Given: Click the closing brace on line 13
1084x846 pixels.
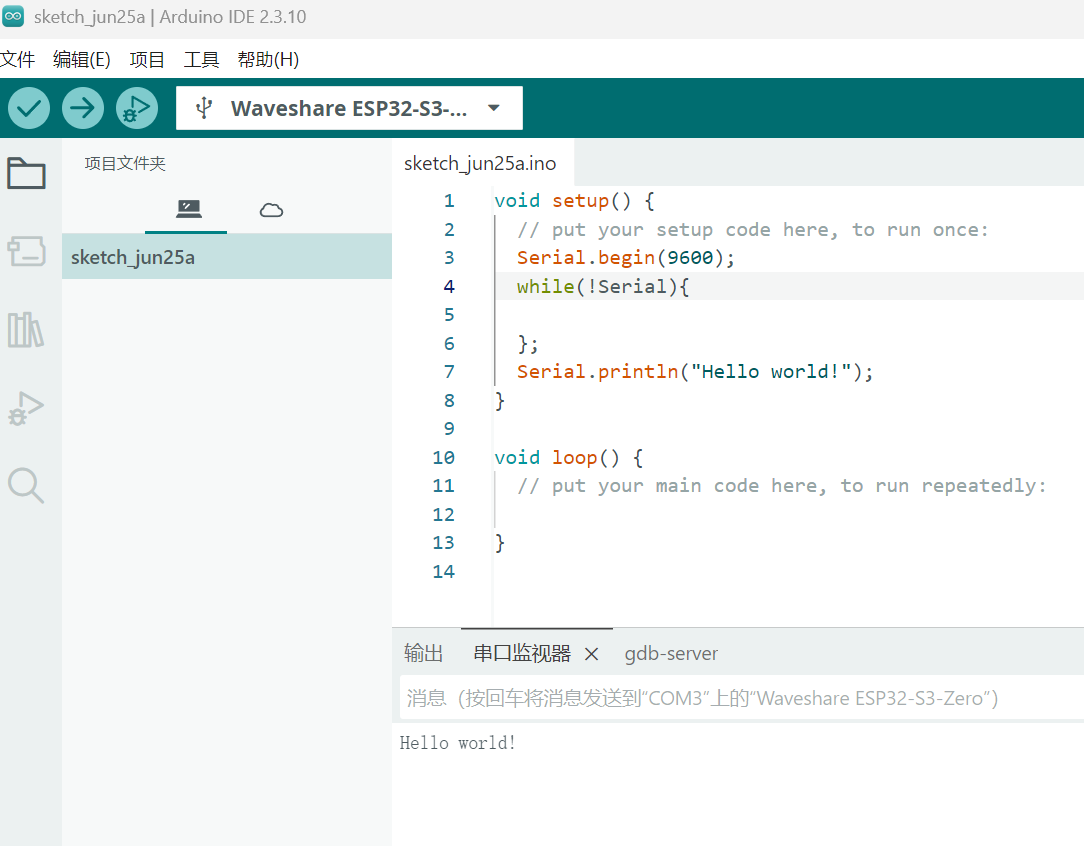Looking at the screenshot, I should point(500,543).
